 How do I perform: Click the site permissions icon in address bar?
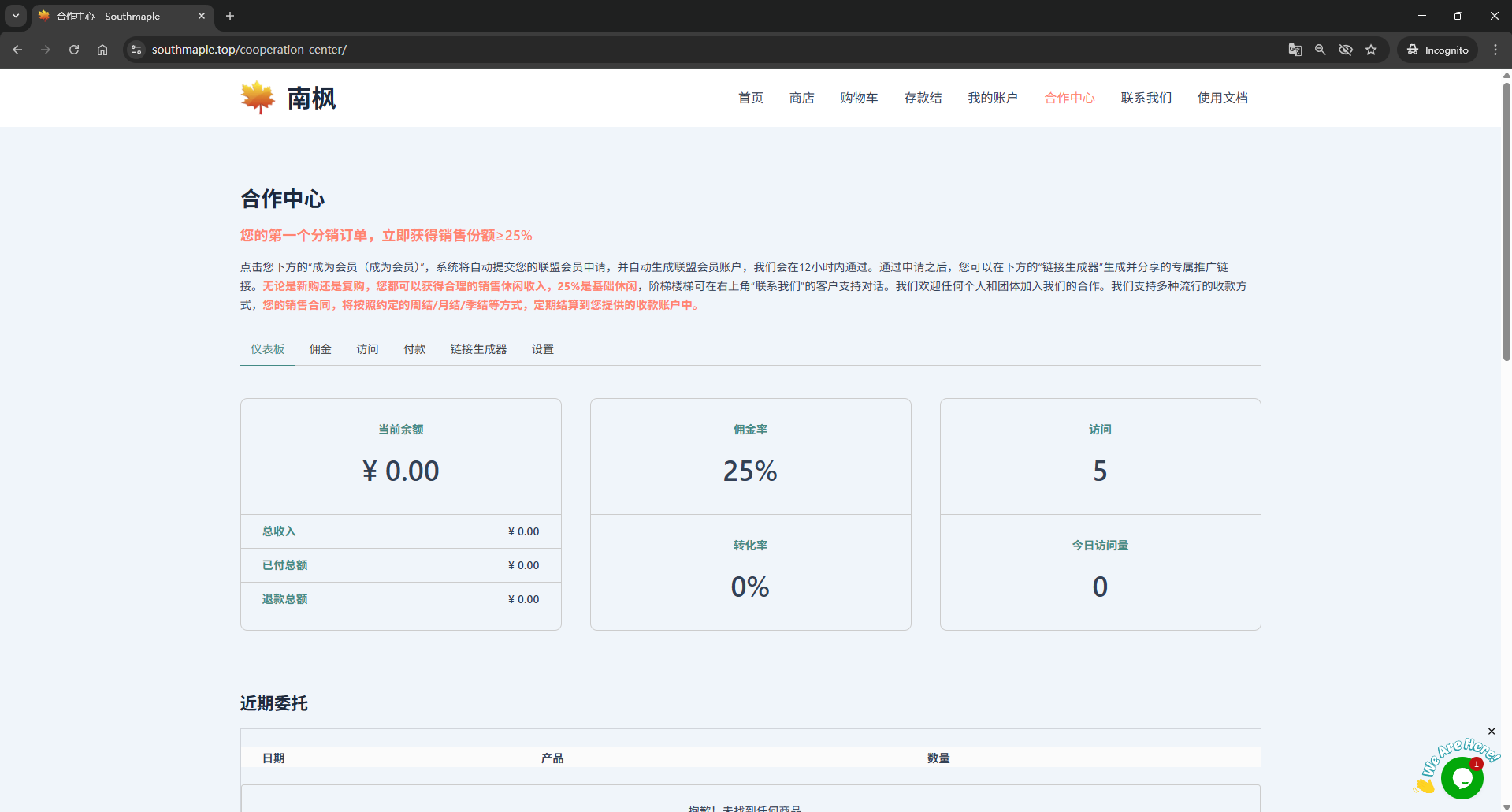(x=136, y=49)
